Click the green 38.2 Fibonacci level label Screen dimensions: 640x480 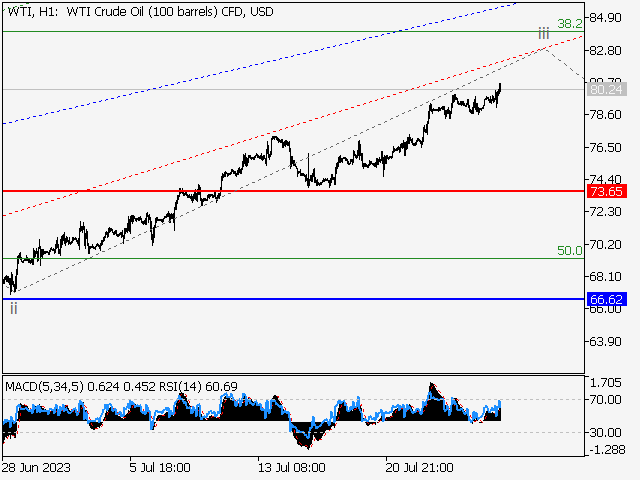[570, 24]
